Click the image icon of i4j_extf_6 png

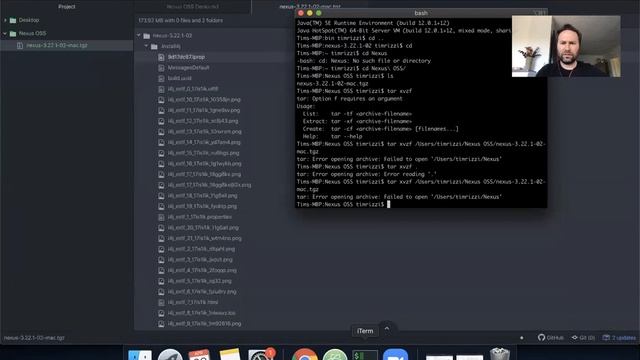click(161, 292)
